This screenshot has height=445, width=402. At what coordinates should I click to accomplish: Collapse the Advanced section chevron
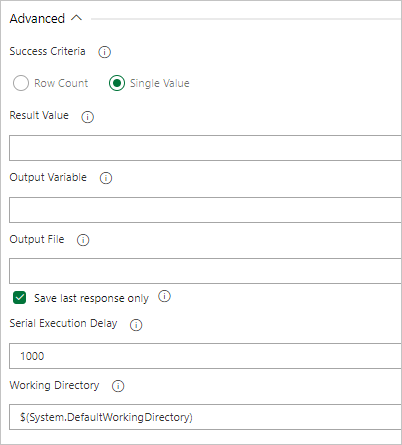click(76, 18)
